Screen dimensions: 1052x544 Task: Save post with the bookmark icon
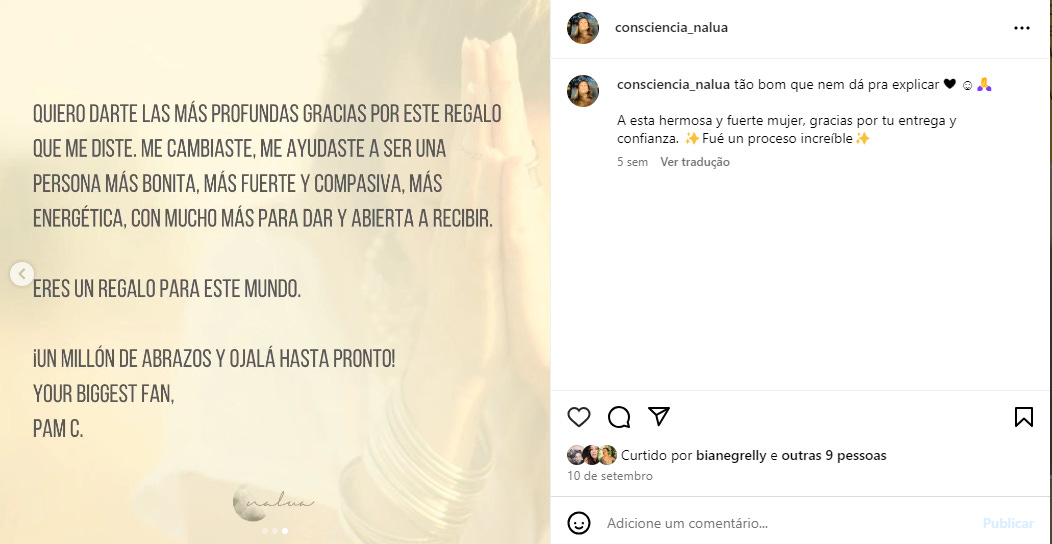pyautogui.click(x=1023, y=417)
